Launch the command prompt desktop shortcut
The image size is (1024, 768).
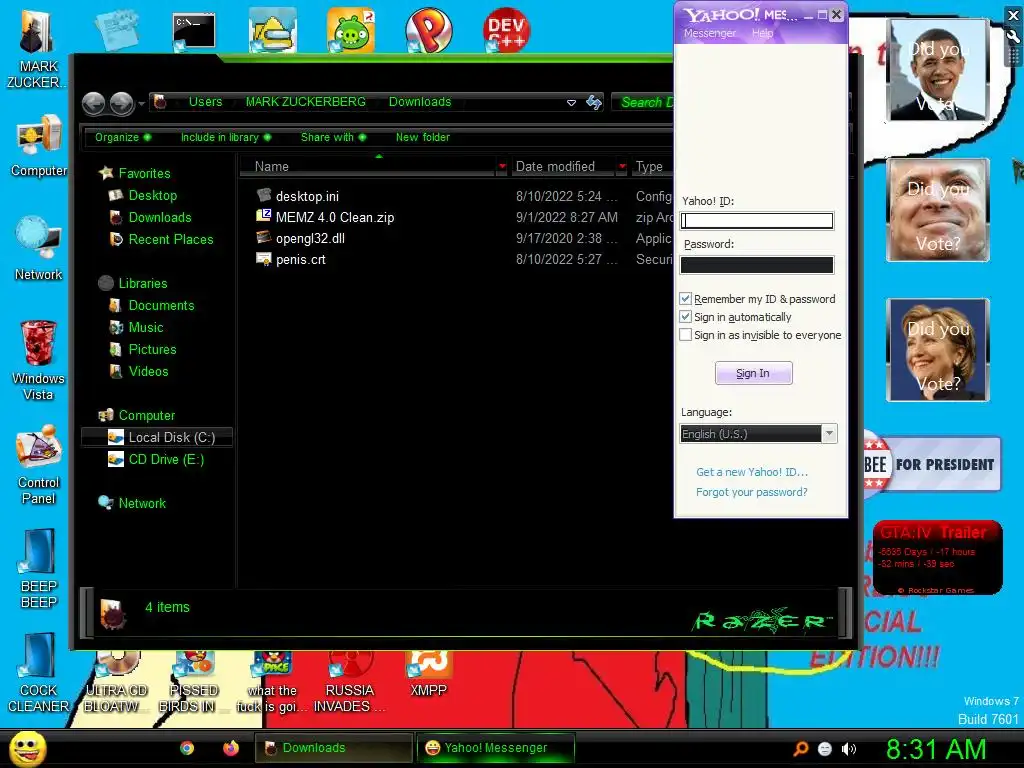(193, 31)
